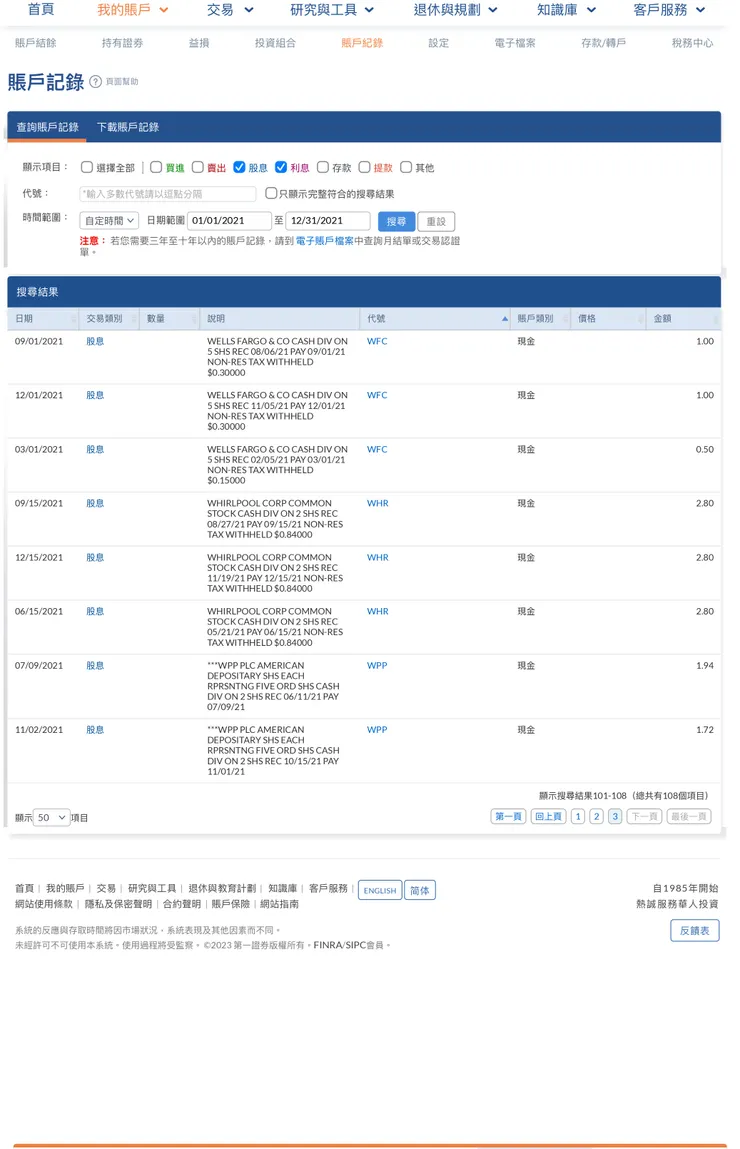Click the 第一頁 pagination button

coord(508,816)
